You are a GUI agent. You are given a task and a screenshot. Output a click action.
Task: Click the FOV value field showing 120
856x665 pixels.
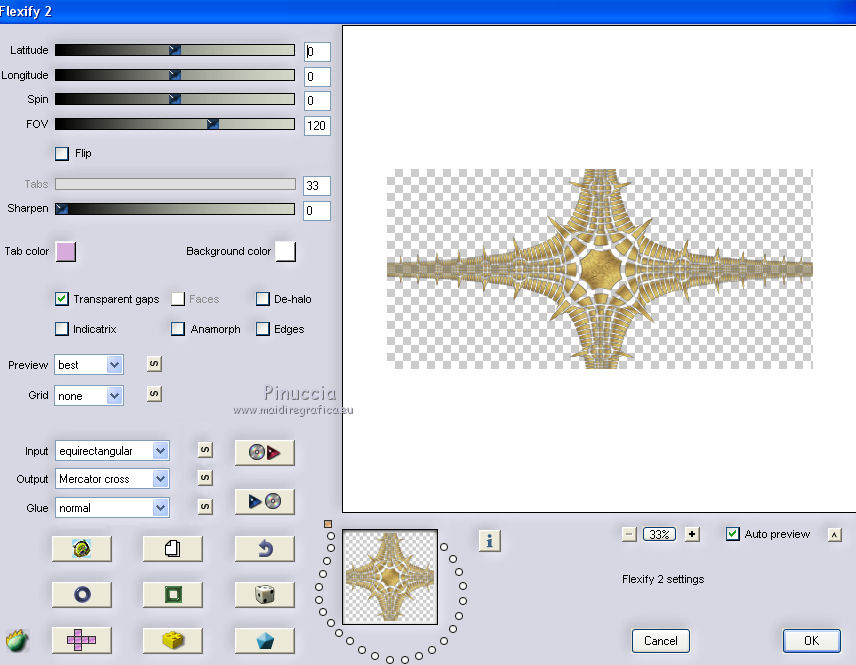[317, 126]
